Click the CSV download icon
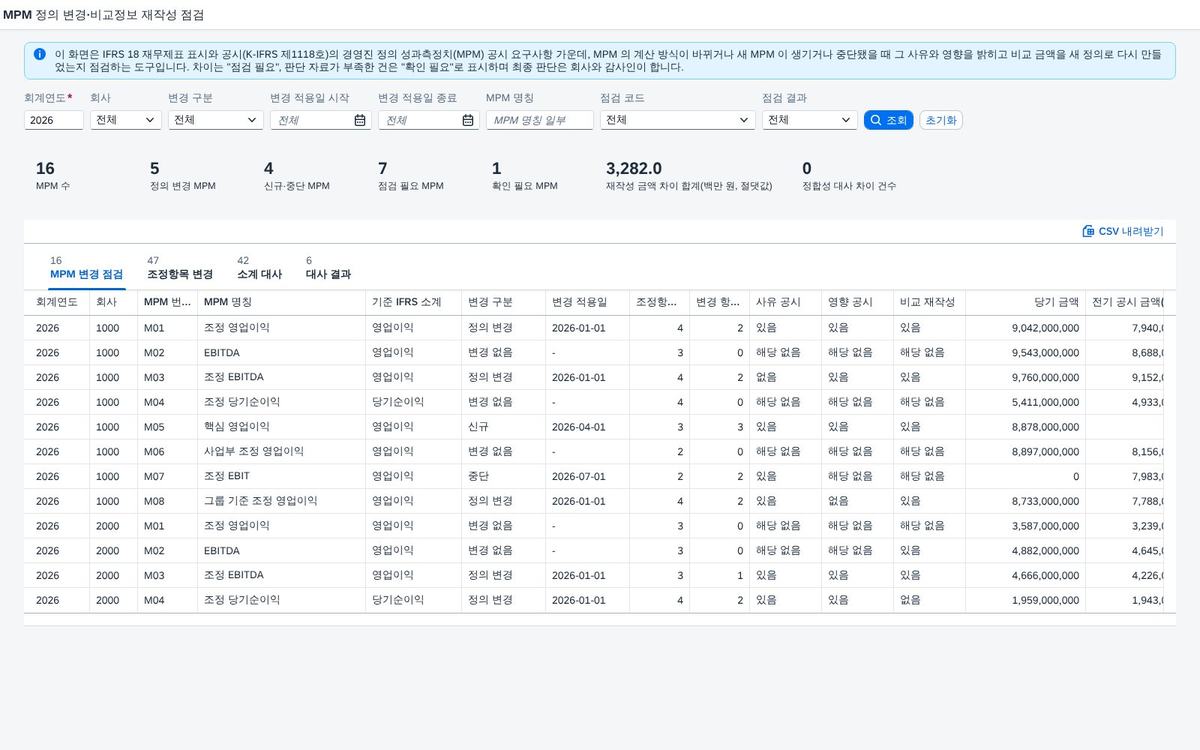The width and height of the screenshot is (1200, 750). click(1088, 231)
